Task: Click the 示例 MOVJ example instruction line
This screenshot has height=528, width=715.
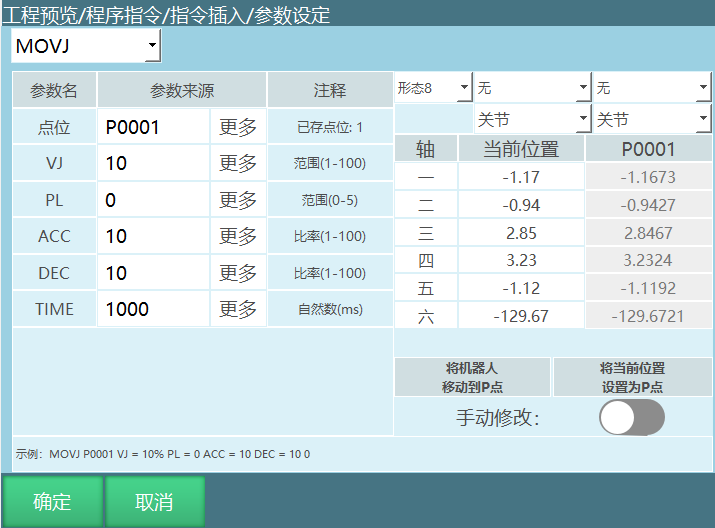Action: [163, 454]
